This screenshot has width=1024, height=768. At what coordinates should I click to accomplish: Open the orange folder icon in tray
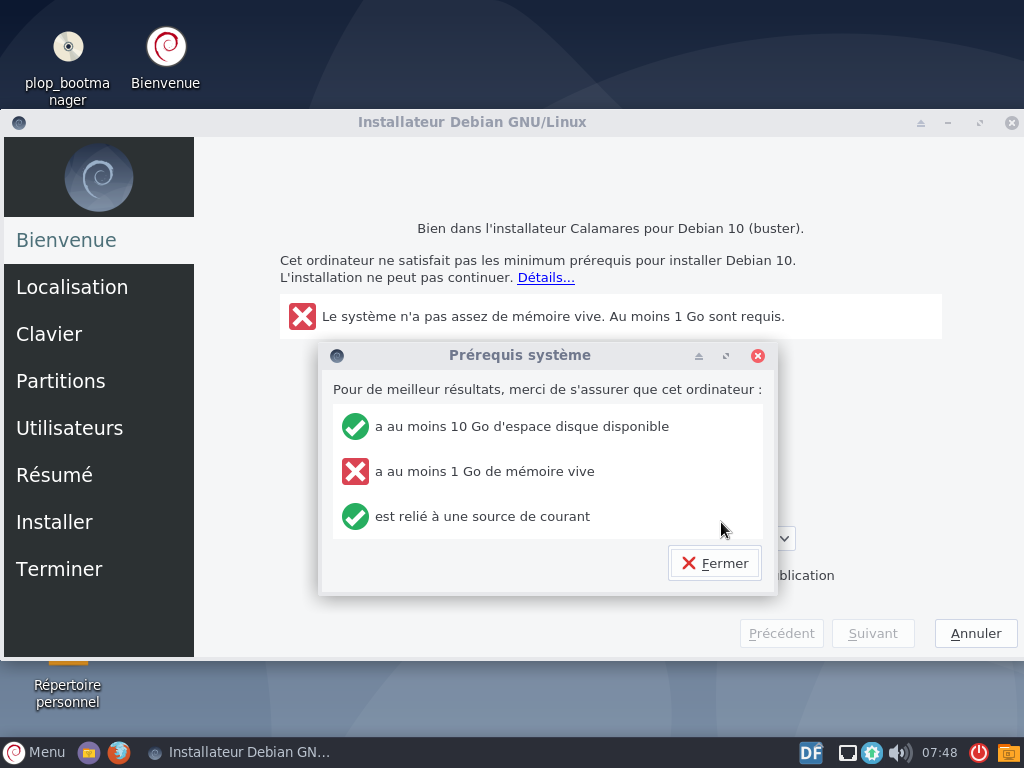(1009, 753)
